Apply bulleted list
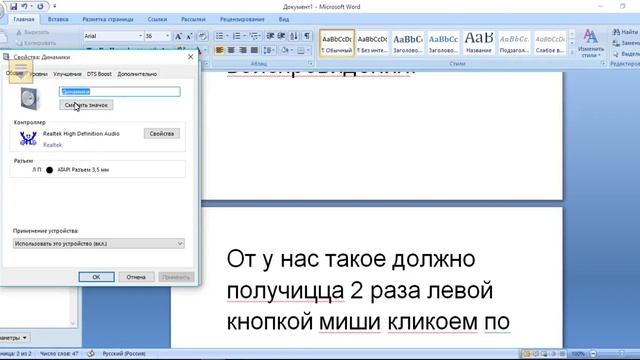This screenshot has height=360, width=640. click(219, 36)
